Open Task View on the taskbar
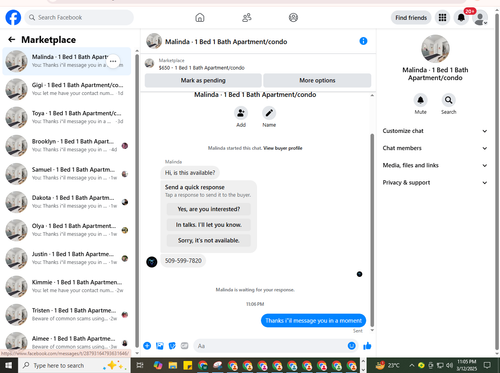Image resolution: width=500 pixels, height=373 pixels. [x=140, y=365]
